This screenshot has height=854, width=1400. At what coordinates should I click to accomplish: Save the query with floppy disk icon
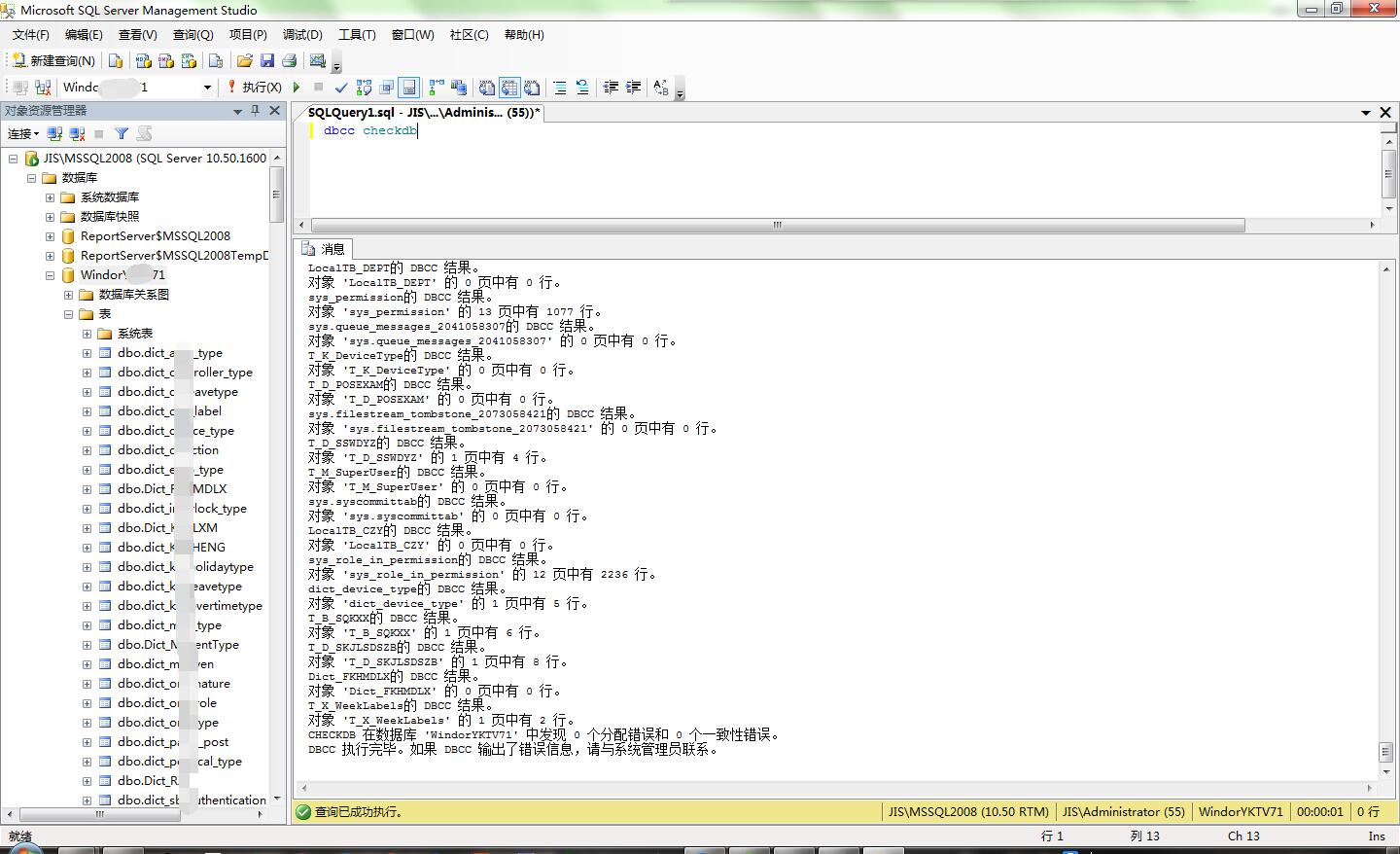267,60
